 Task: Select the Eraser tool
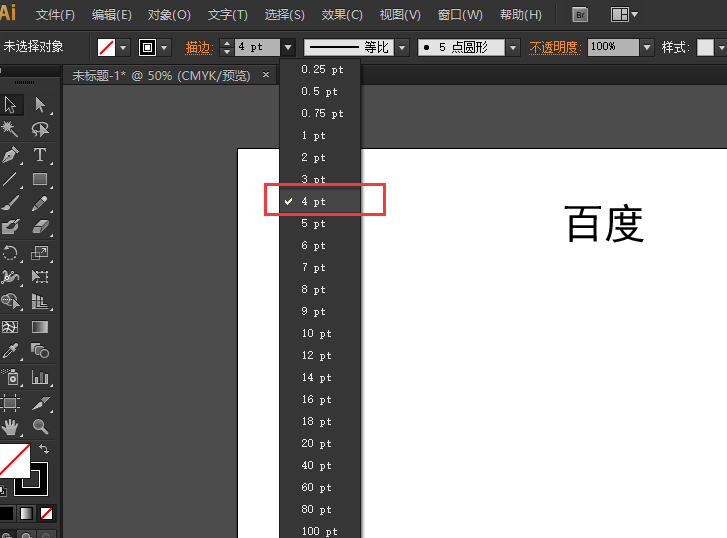pos(40,227)
